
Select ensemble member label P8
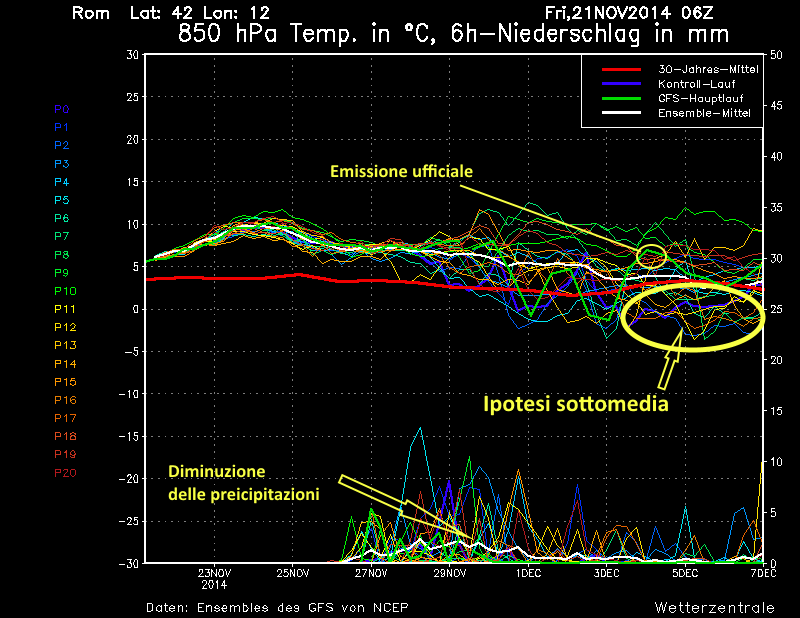click(x=62, y=255)
